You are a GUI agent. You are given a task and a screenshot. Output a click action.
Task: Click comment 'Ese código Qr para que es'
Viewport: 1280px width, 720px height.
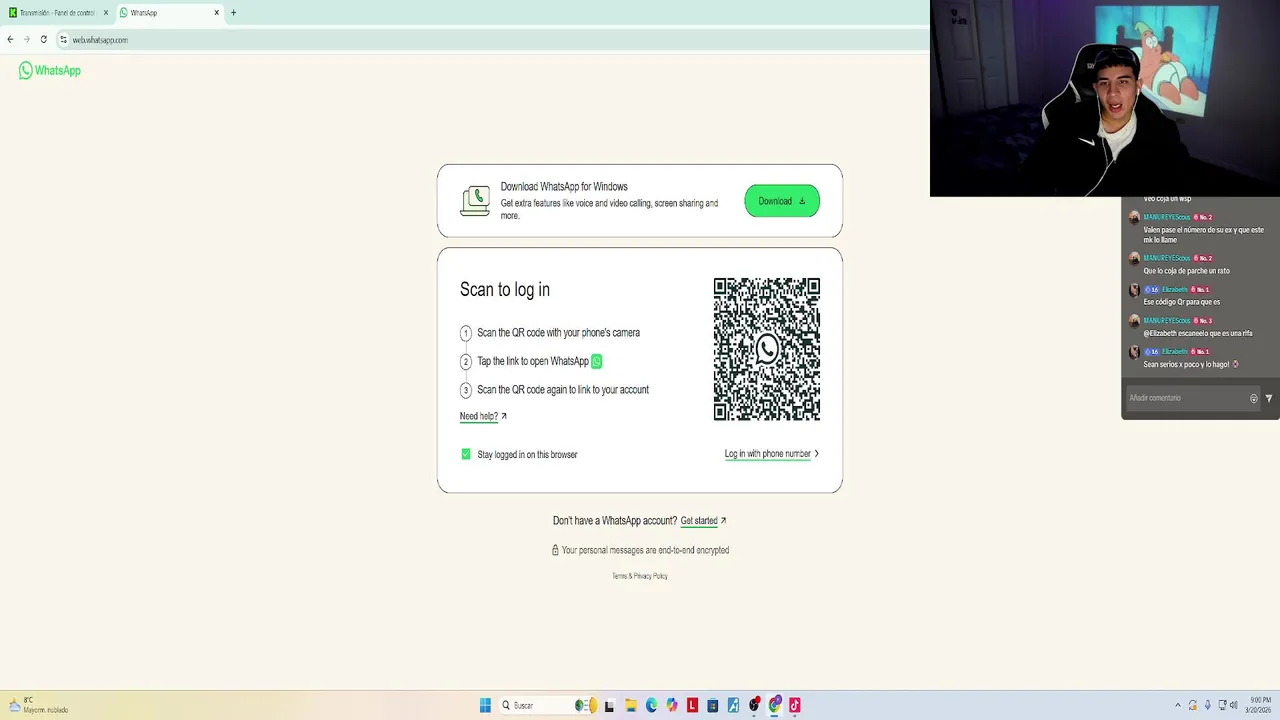[x=1182, y=302]
